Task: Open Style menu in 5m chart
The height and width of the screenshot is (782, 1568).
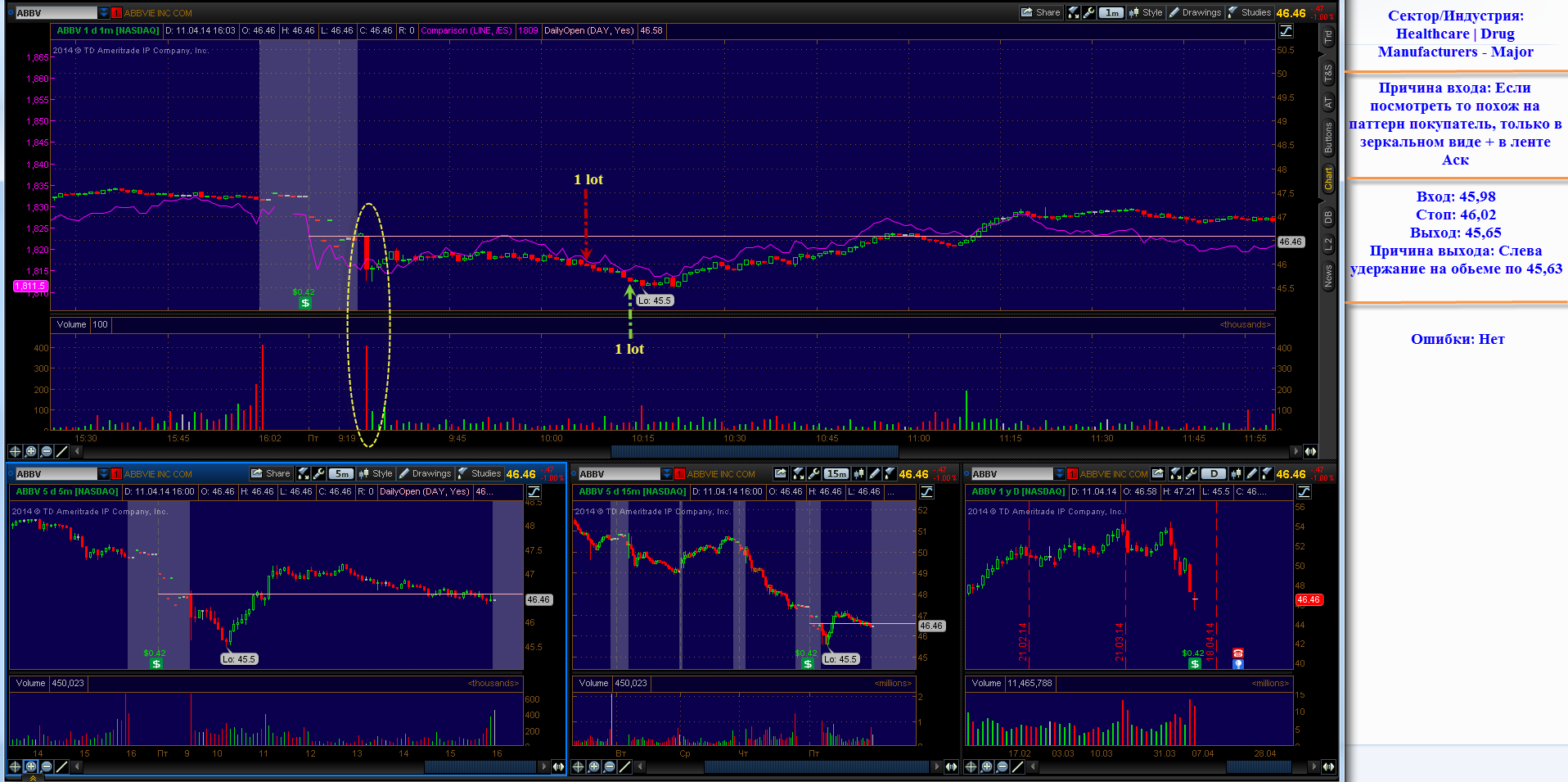Action: tap(376, 473)
